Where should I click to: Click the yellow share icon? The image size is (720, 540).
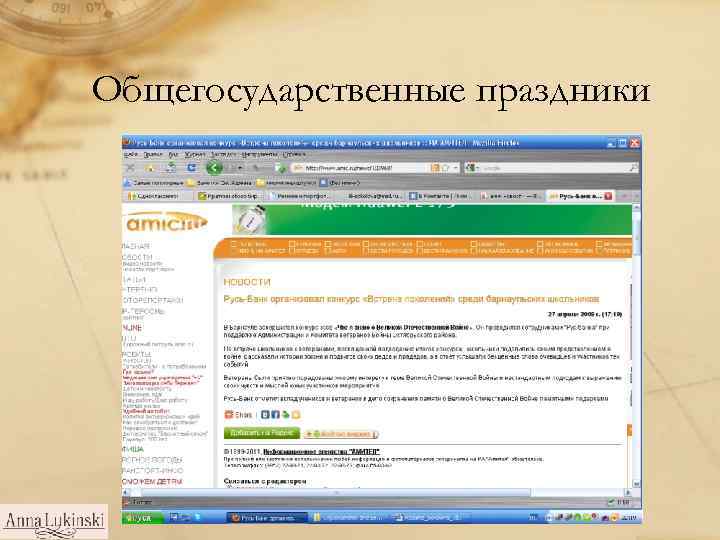pyautogui.click(x=296, y=415)
